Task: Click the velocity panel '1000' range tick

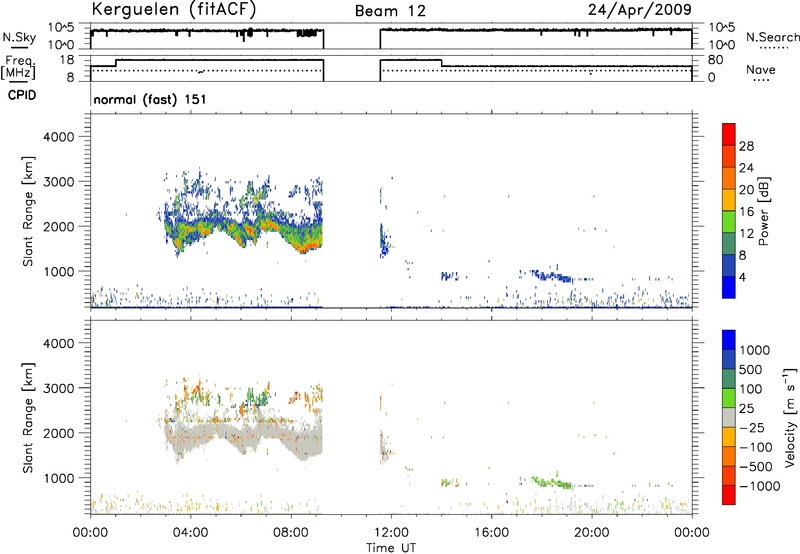Action: point(58,478)
